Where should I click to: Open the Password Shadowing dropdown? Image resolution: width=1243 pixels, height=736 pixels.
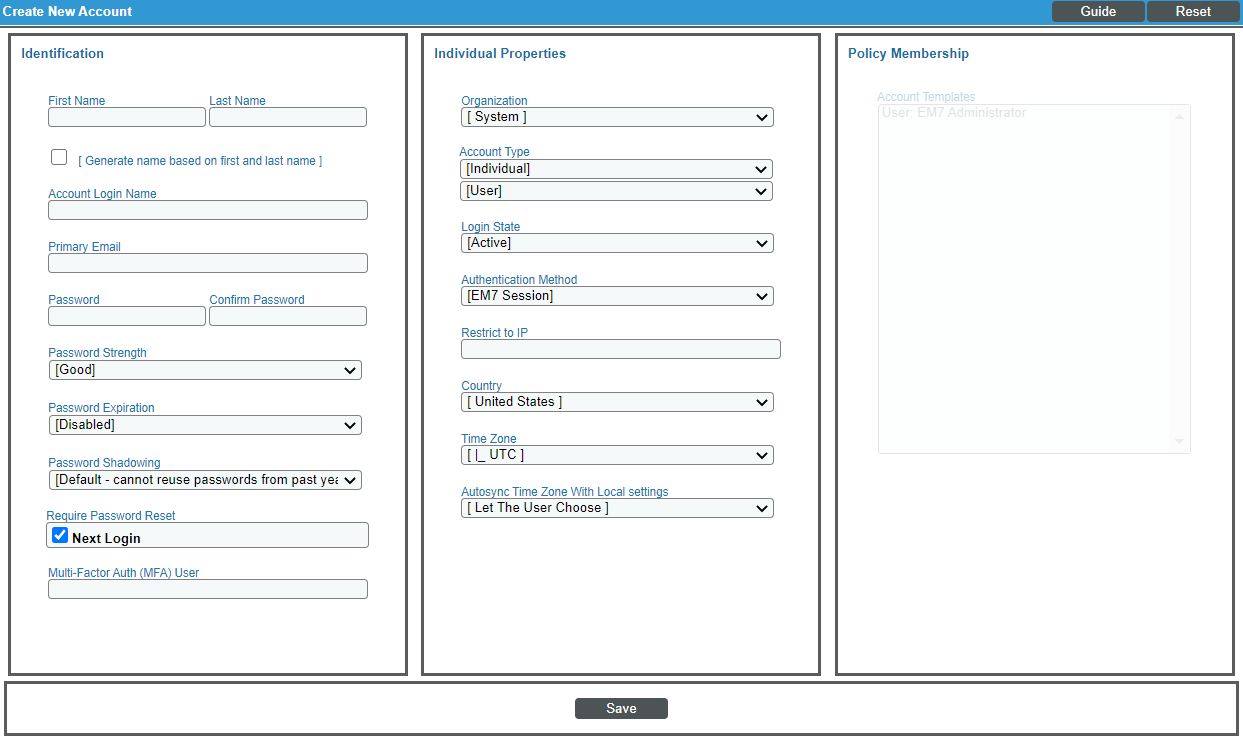(x=204, y=479)
